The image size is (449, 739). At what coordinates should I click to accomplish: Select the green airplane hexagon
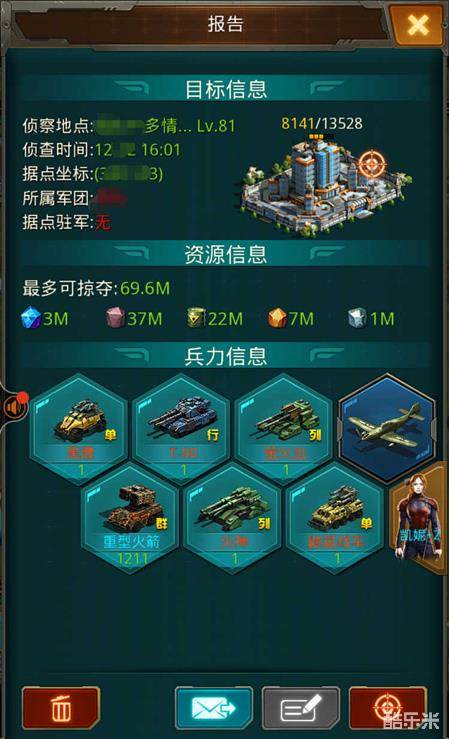pos(387,429)
